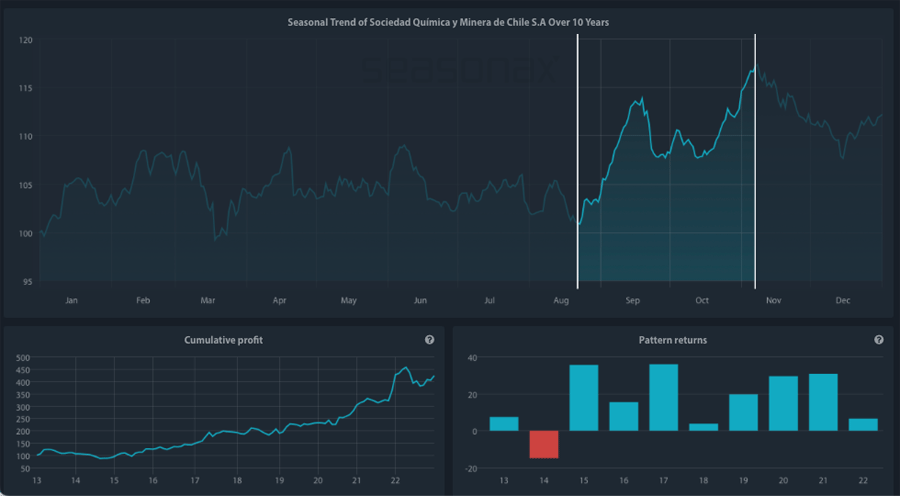The height and width of the screenshot is (496, 900).
Task: Pick the Pattern returns bar for year 17
Action: point(663,397)
